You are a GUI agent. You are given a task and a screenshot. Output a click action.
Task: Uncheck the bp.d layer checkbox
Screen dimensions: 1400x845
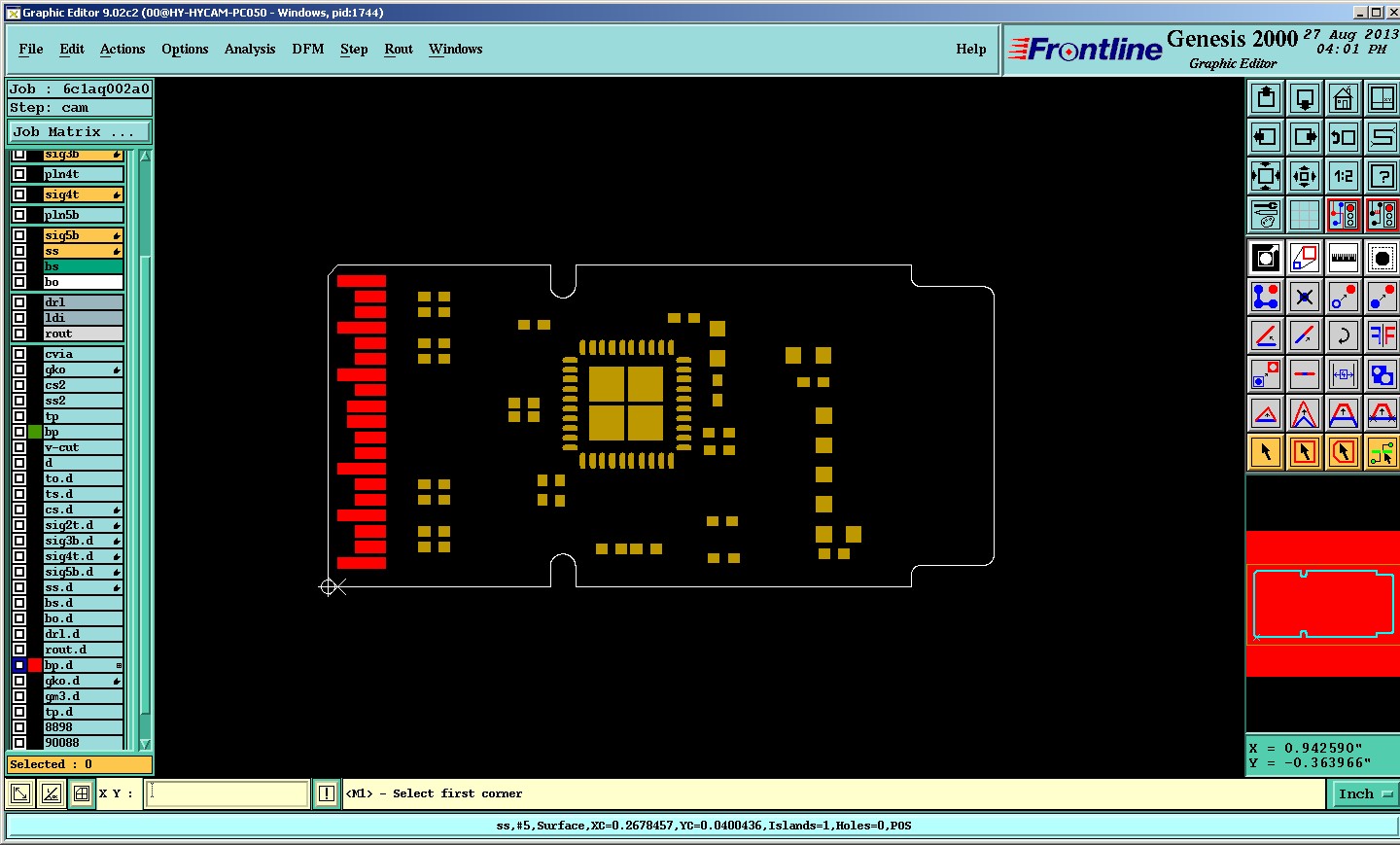tap(19, 665)
